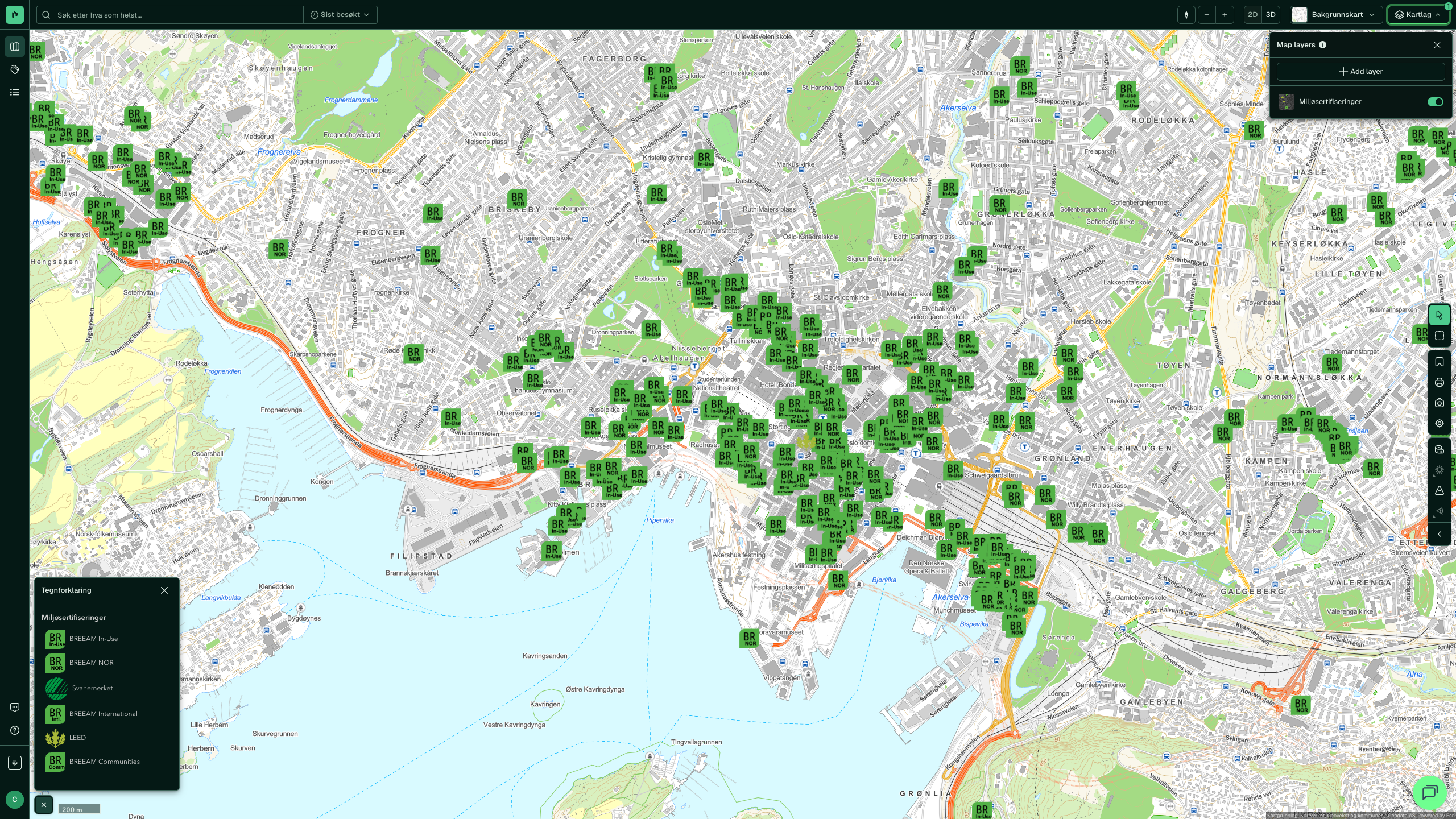Reset the compass north orientation
Screen dimensions: 1456x819
(x=1186, y=15)
